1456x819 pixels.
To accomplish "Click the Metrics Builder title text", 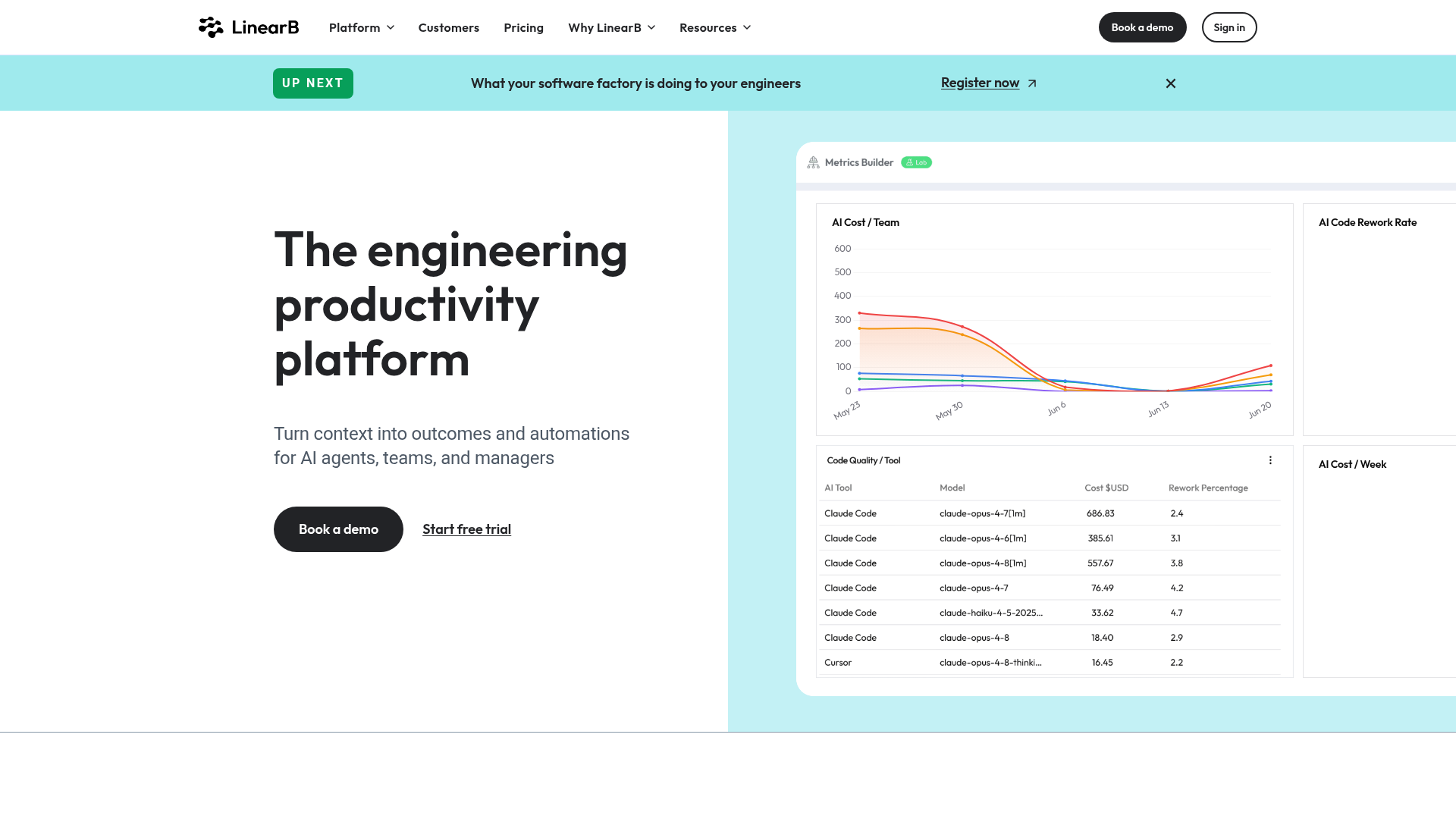I will tap(859, 162).
